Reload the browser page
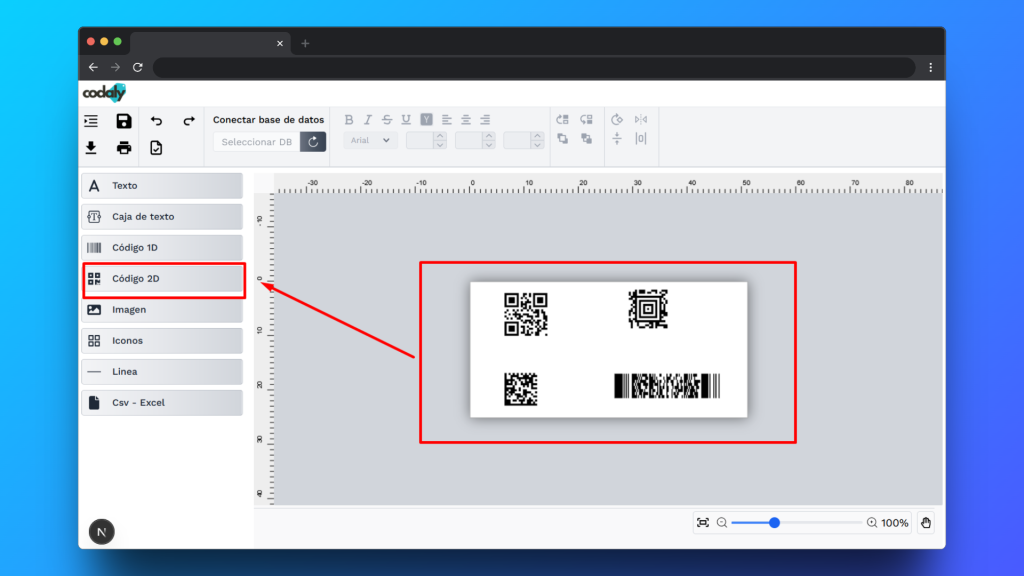Screen dimensions: 1024x576 pos(138,67)
